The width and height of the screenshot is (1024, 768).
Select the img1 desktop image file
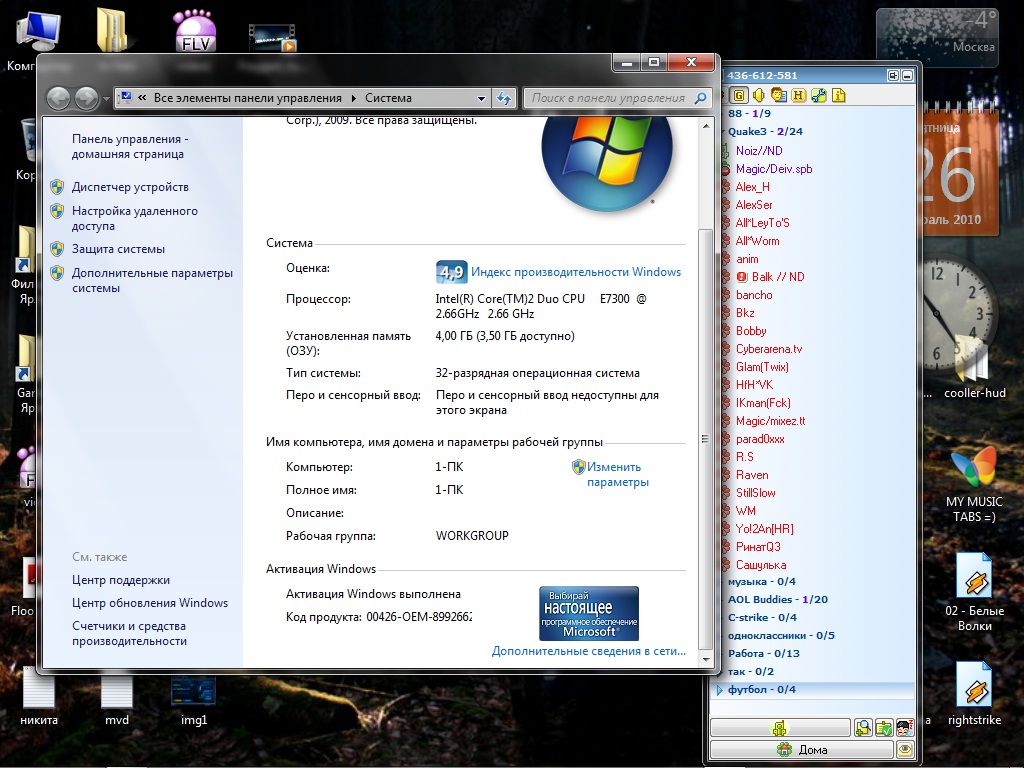pyautogui.click(x=193, y=701)
